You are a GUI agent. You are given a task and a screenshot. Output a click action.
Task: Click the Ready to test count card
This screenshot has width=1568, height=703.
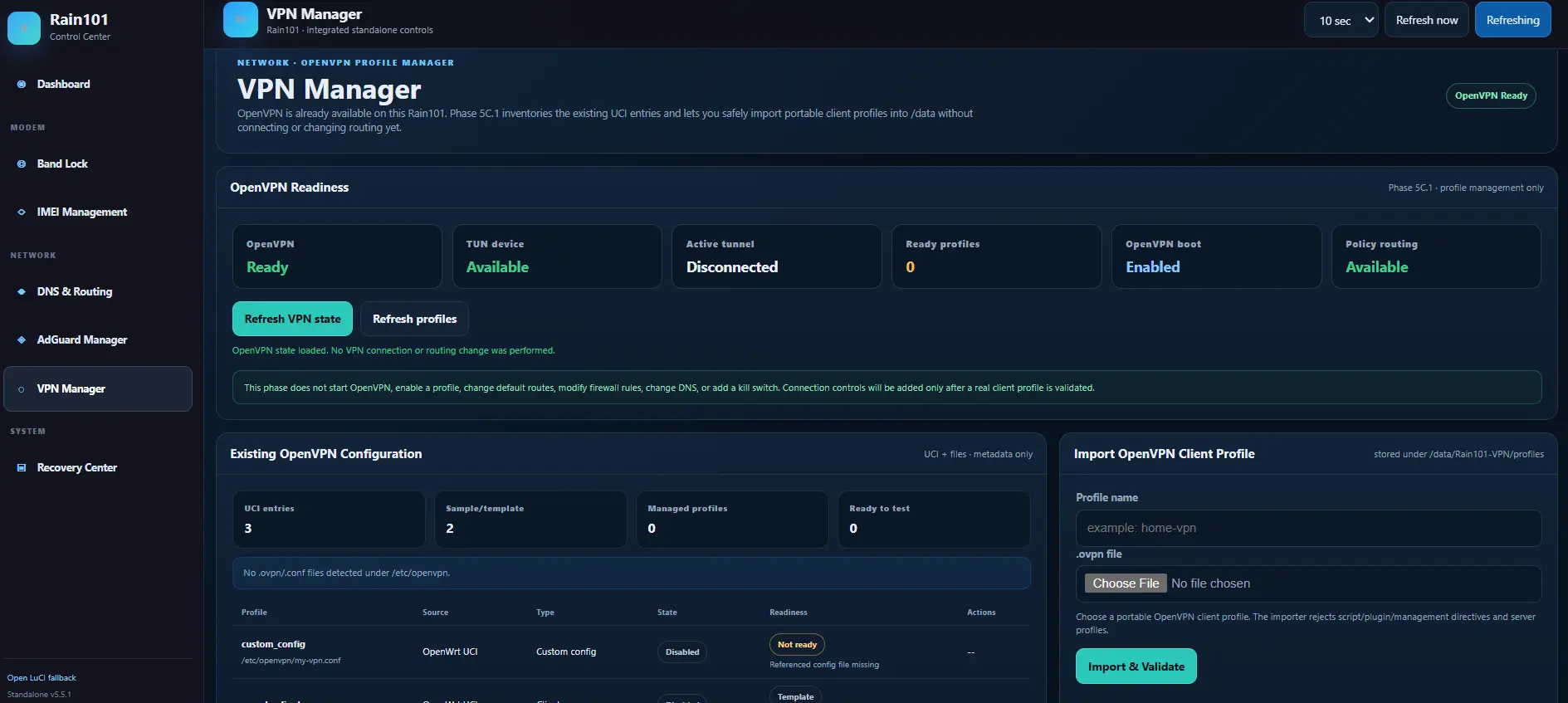[x=935, y=520]
